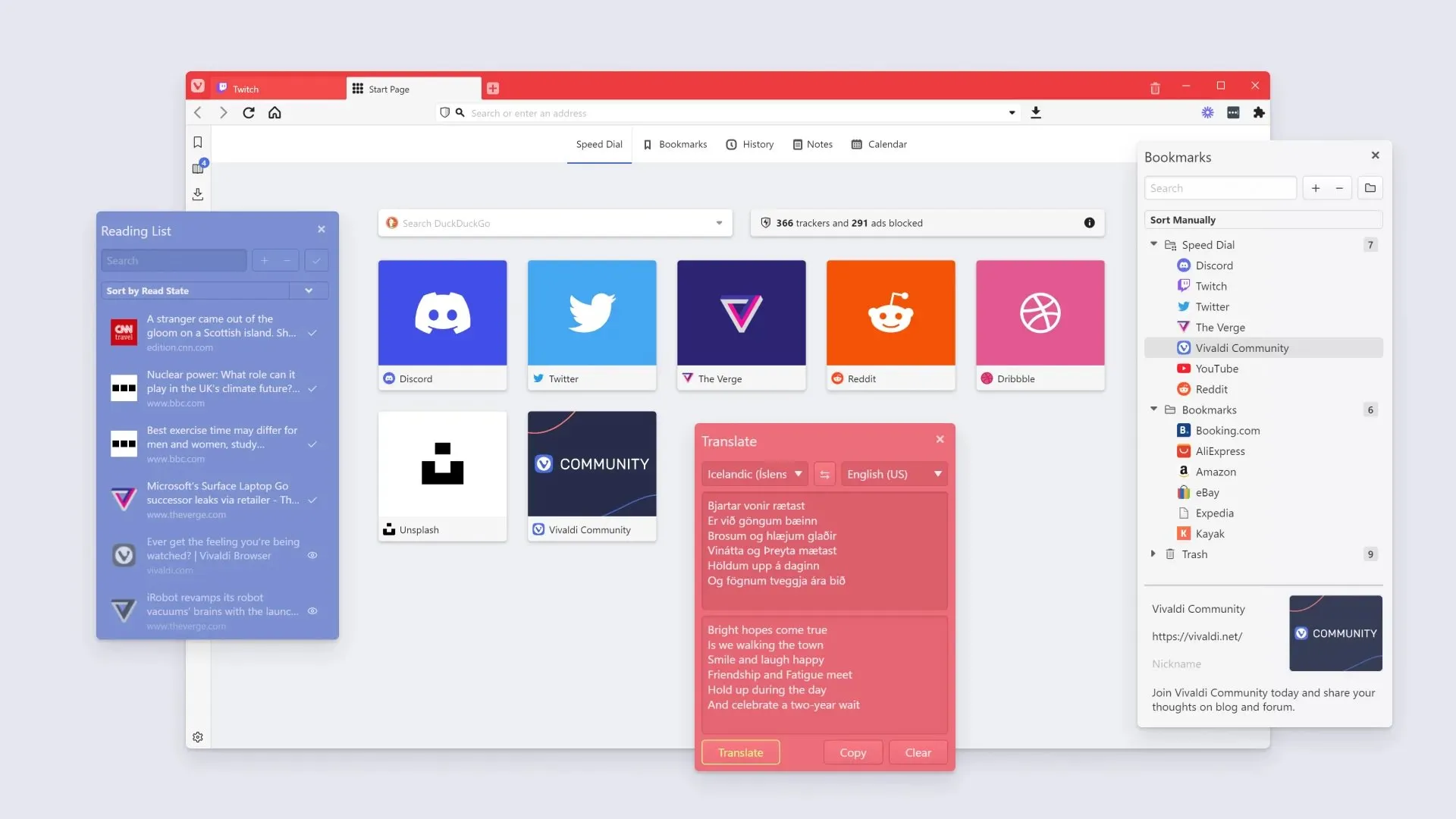Click the Vivaldi extensions/settings icon top-right
Screen dimensions: 1456x819
tap(1258, 112)
